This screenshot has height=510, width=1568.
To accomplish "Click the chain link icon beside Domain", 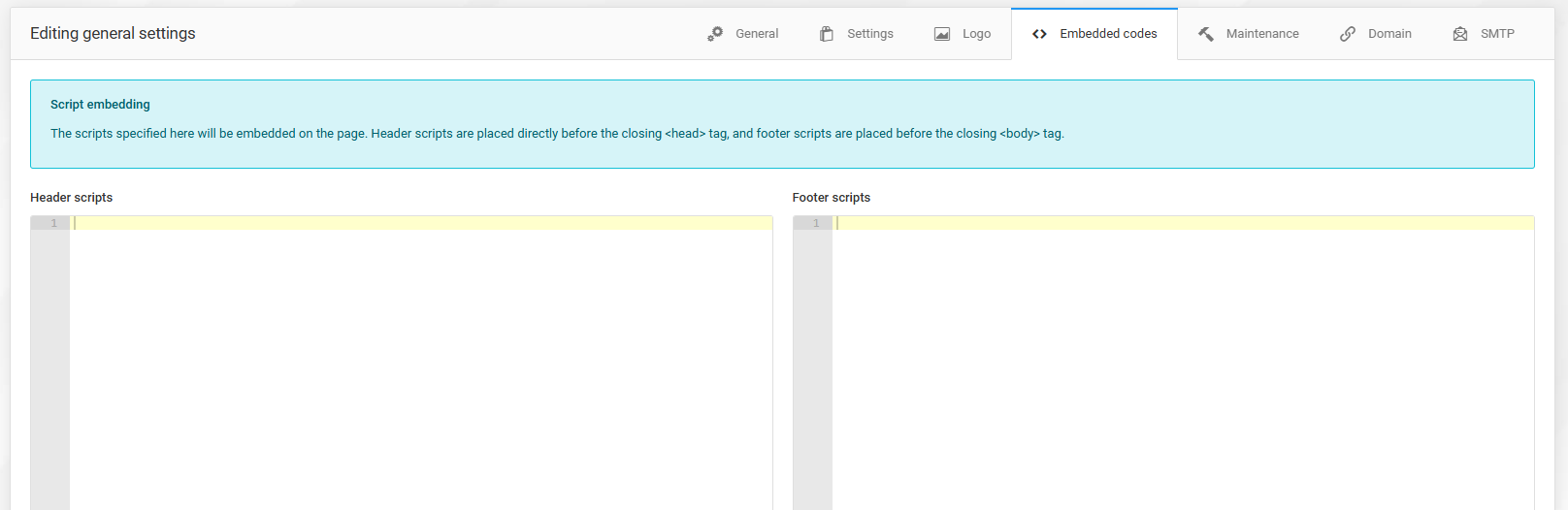I will point(1348,34).
